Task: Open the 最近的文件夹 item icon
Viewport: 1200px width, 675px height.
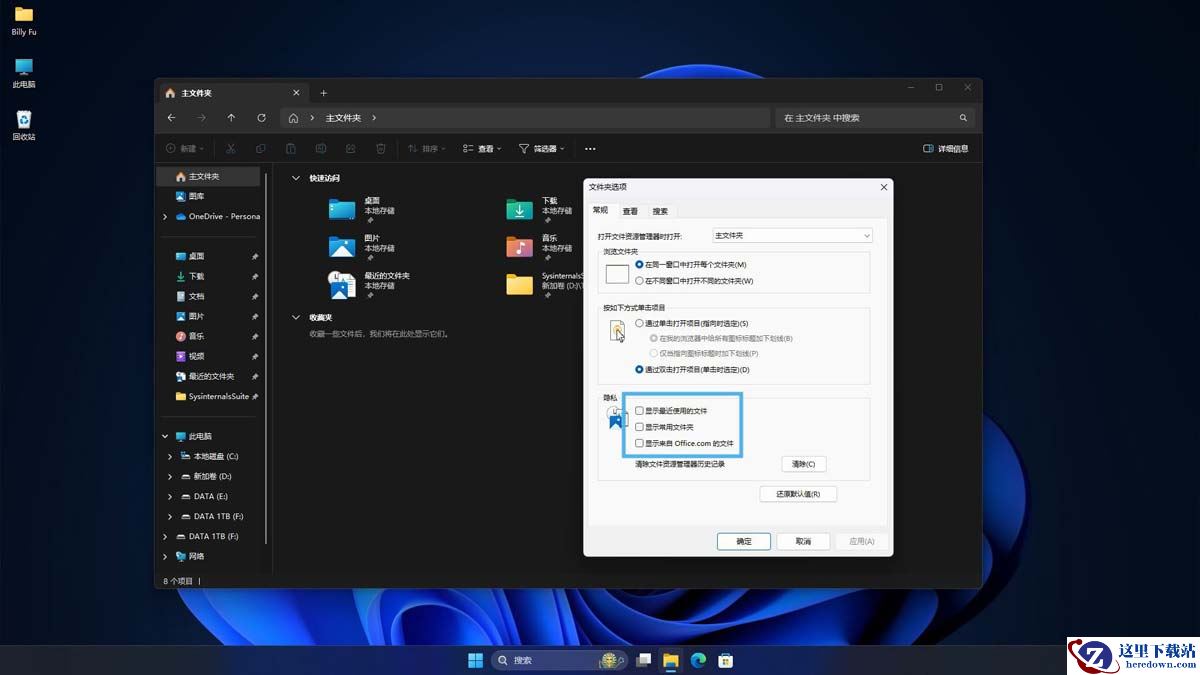Action: [342, 284]
